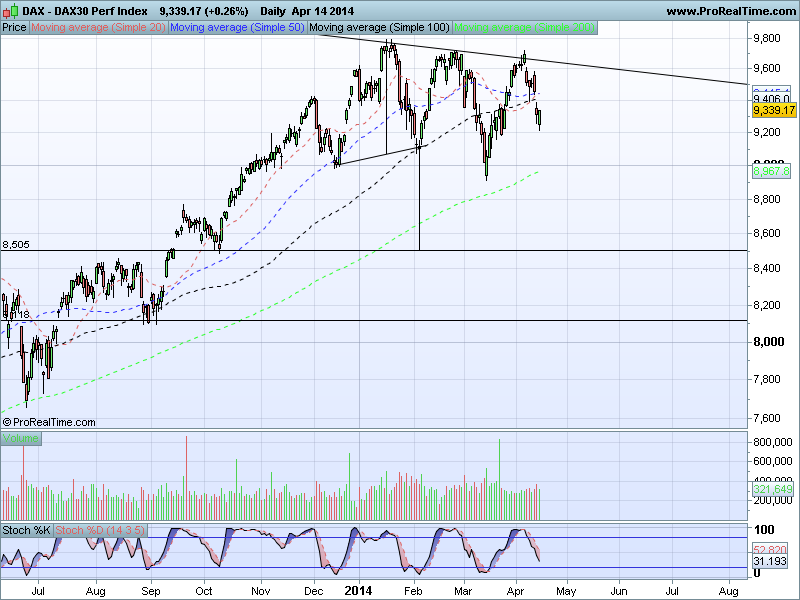Click the 8,400 price axis label

pyautogui.click(x=767, y=268)
